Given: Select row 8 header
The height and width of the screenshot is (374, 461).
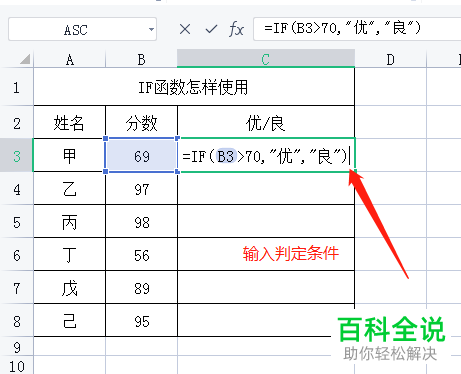Looking at the screenshot, I should click(17, 321).
